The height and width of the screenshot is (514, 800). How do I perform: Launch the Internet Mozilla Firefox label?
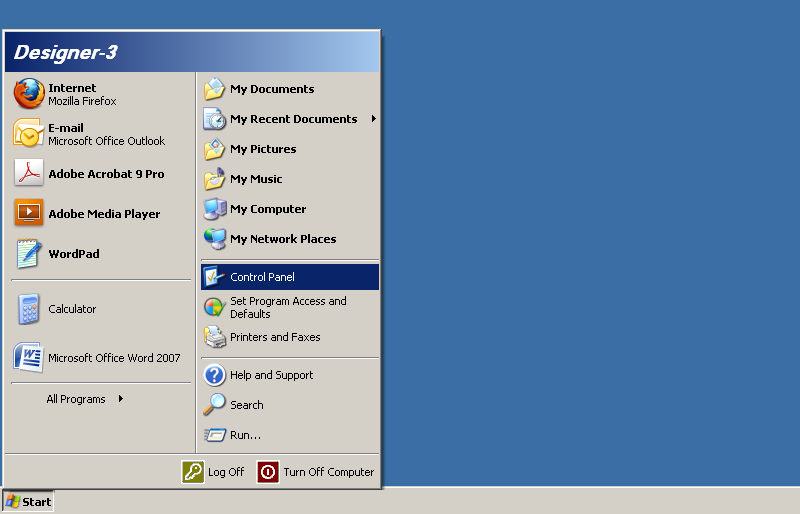point(82,94)
